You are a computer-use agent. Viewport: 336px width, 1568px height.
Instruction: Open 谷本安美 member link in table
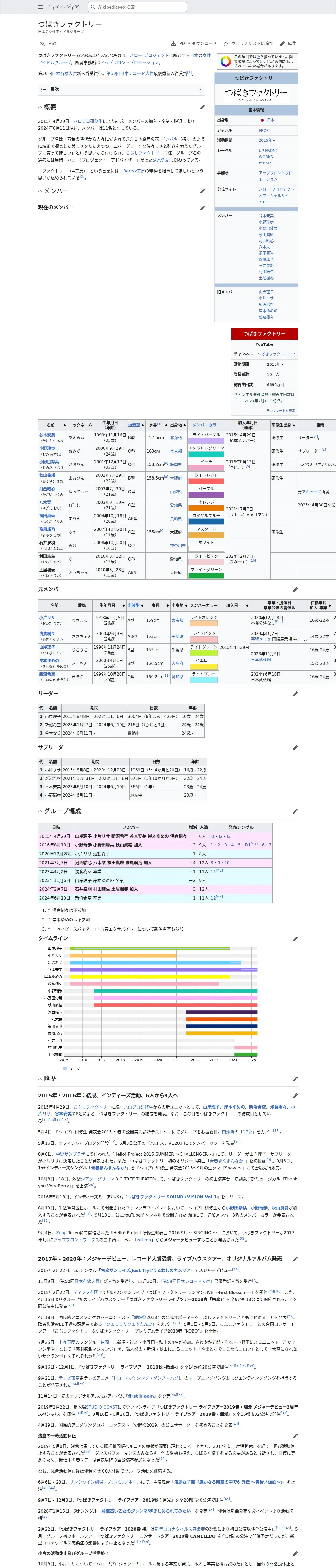[47, 435]
